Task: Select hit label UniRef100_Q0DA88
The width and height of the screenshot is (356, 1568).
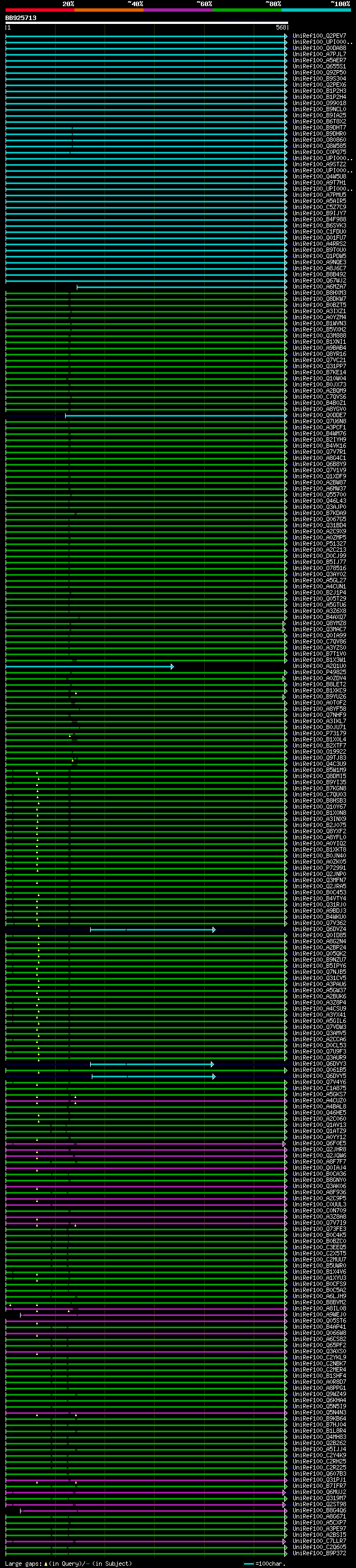Action: (319, 48)
